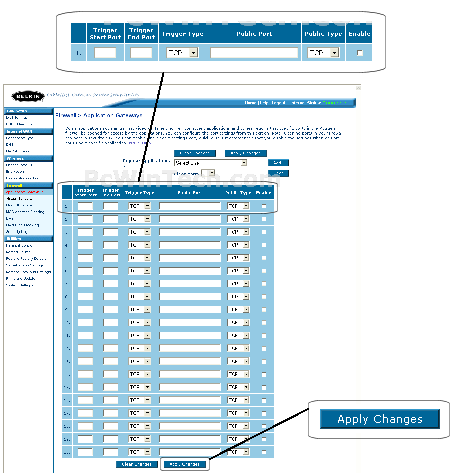Click the Public Port field in row 18
The height and width of the screenshot is (473, 463).
click(x=190, y=426)
